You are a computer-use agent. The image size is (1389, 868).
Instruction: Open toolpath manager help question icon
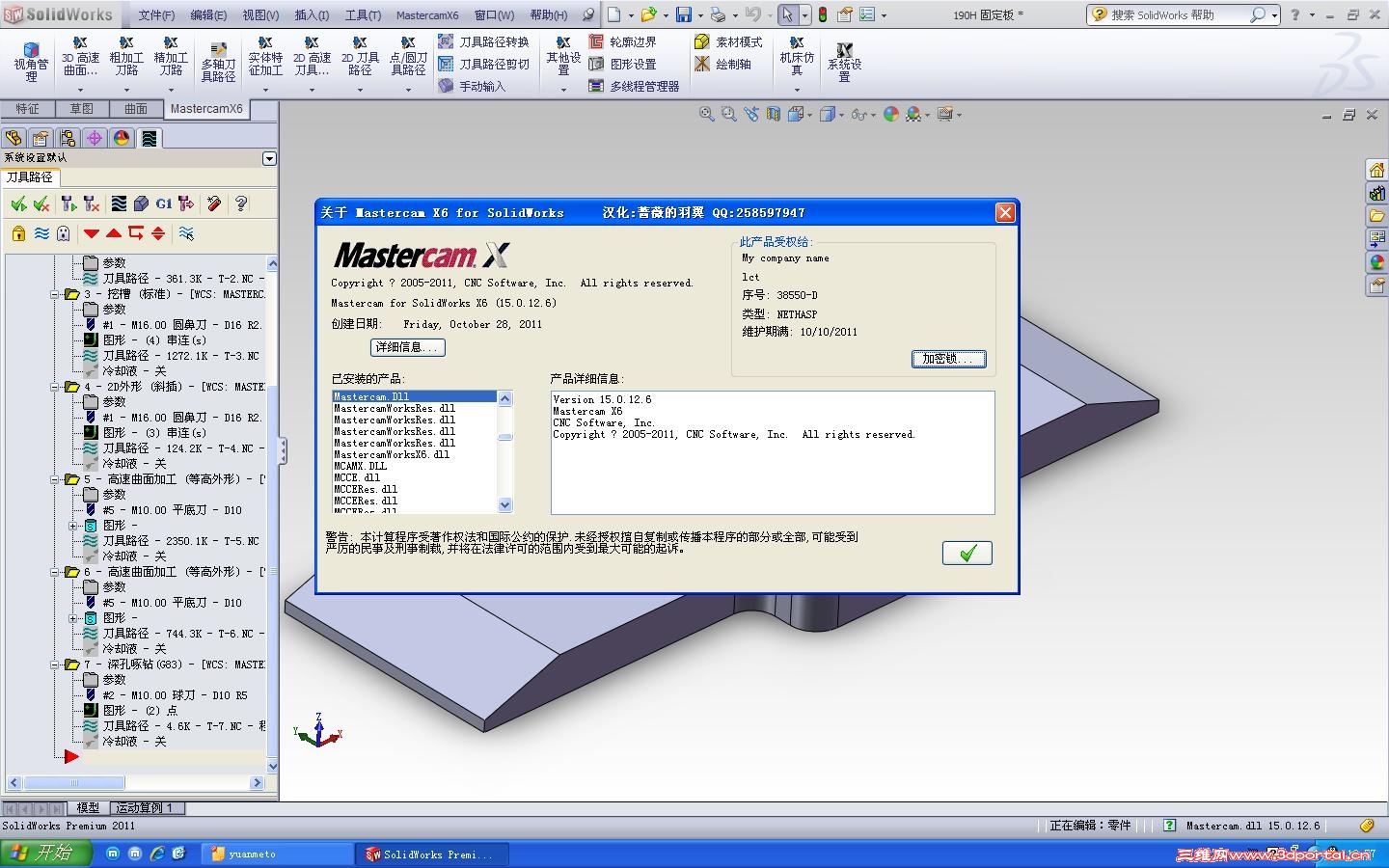tap(241, 203)
